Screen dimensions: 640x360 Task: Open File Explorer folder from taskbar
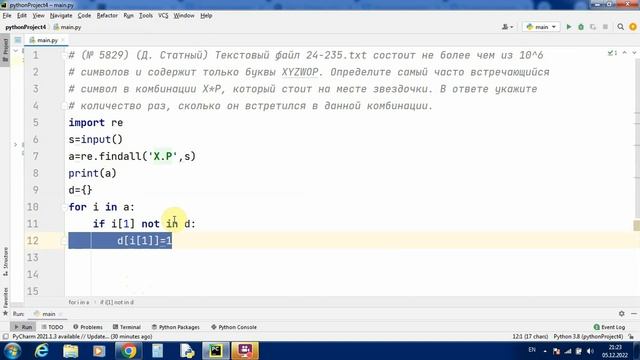[x=70, y=351]
